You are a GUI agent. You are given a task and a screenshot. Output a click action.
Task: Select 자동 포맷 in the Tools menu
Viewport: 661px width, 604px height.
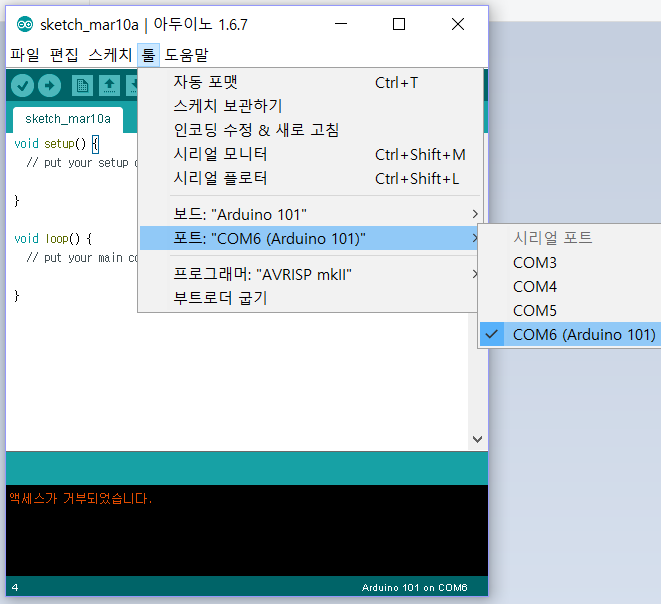point(310,82)
